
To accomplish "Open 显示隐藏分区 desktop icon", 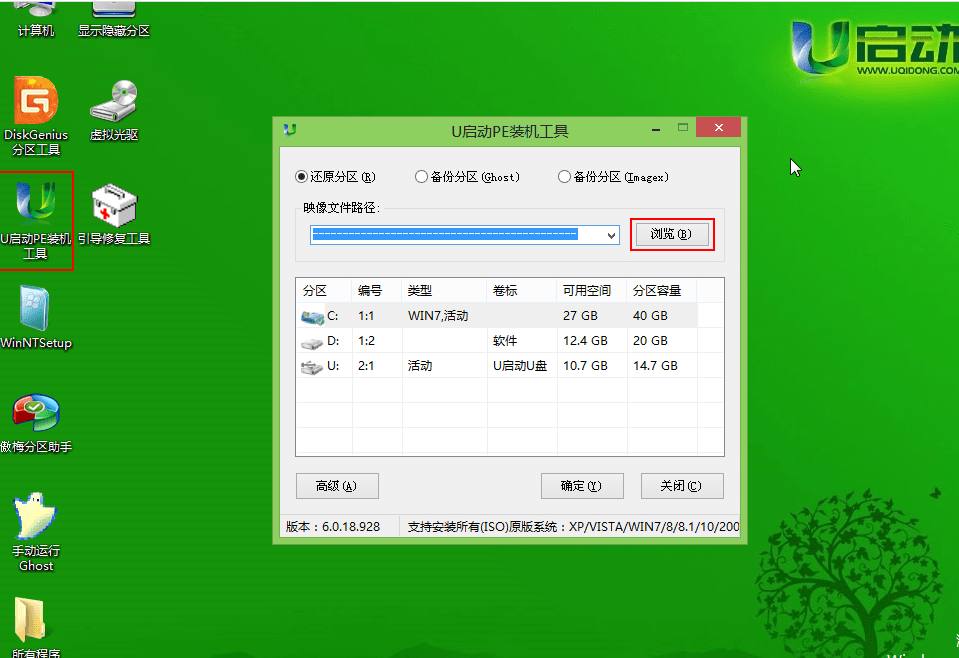I will [x=114, y=18].
